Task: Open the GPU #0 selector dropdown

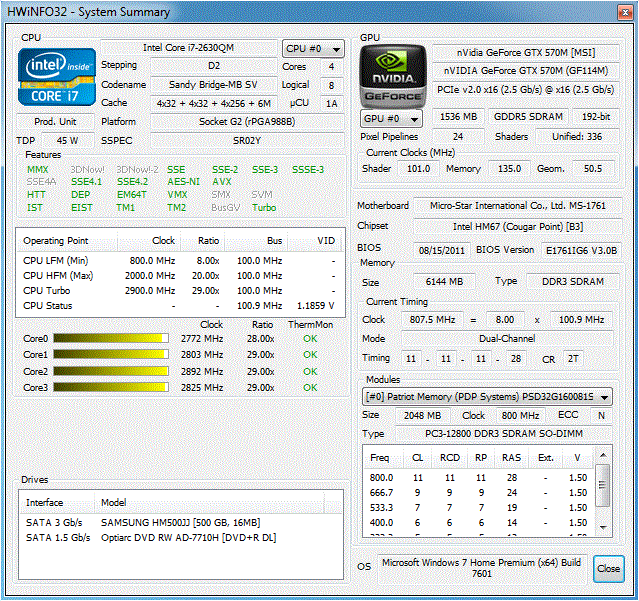Action: click(391, 119)
